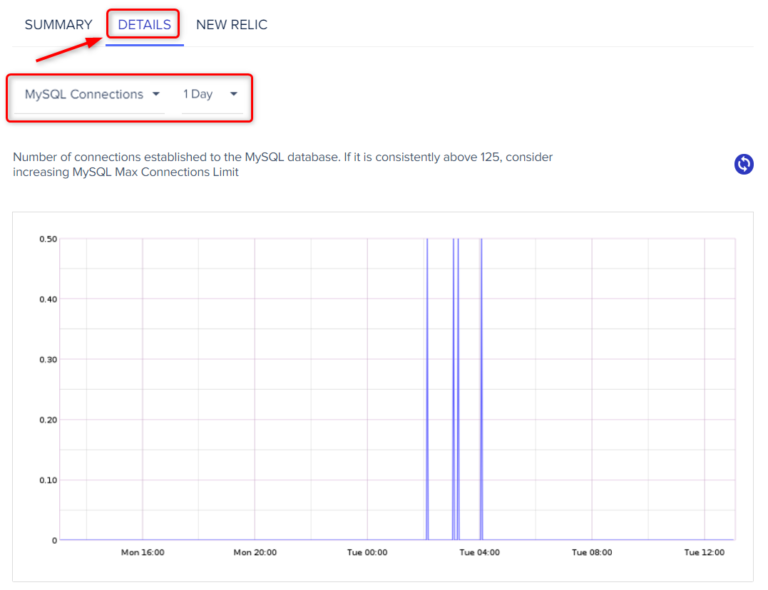Open the 1 Day time range dropdown
The width and height of the screenshot is (768, 590).
click(198, 94)
